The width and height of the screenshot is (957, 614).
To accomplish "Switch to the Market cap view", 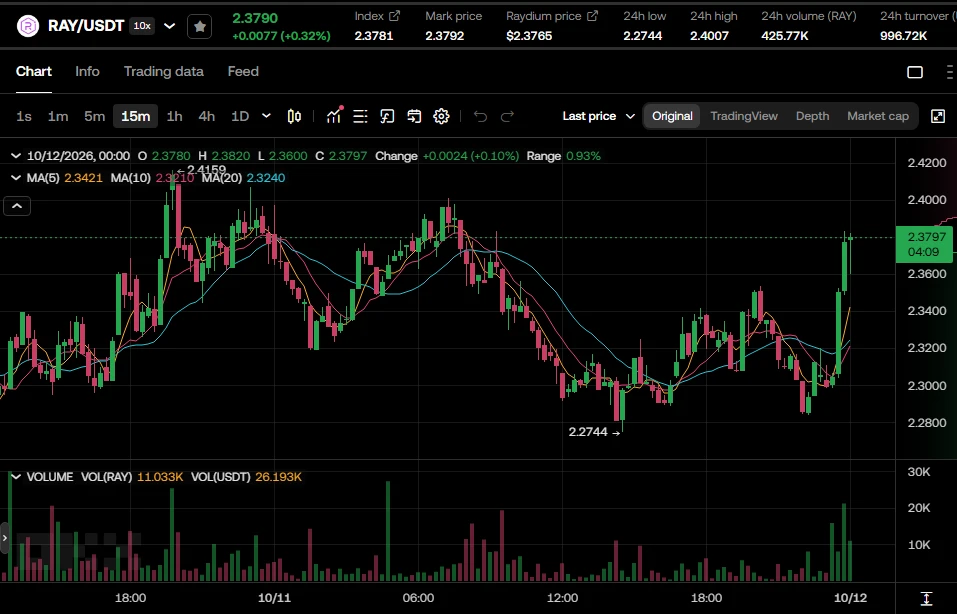I will tap(878, 116).
